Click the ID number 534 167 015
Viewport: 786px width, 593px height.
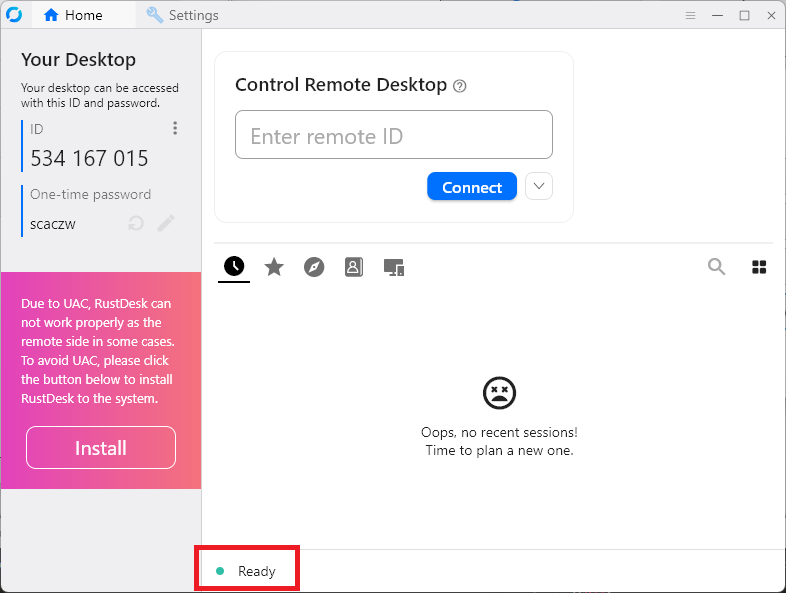pyautogui.click(x=89, y=158)
